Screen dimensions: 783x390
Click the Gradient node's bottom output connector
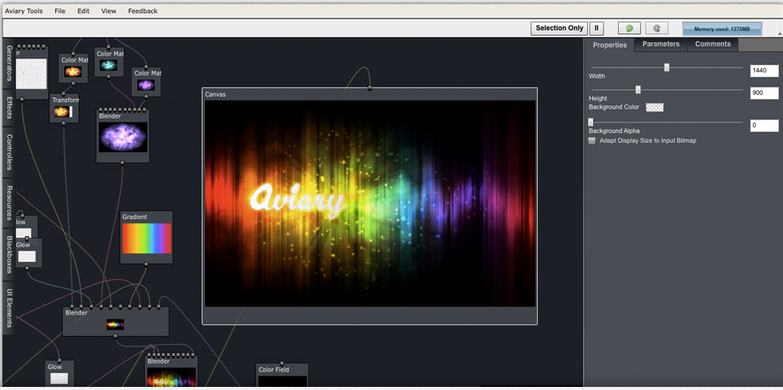146,264
